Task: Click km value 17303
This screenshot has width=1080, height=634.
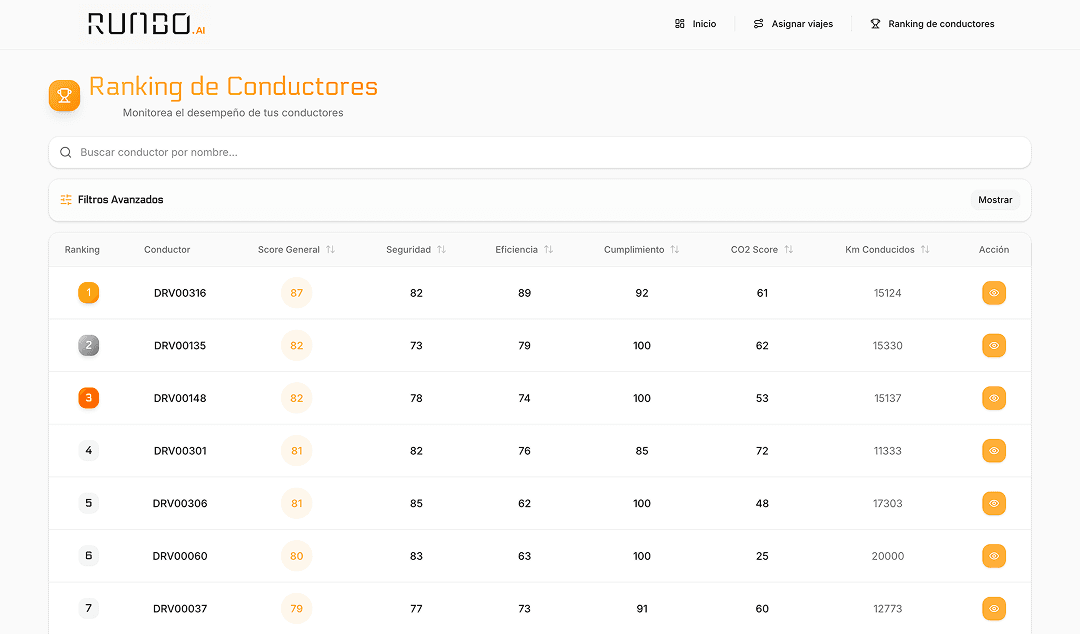Action: (x=887, y=503)
